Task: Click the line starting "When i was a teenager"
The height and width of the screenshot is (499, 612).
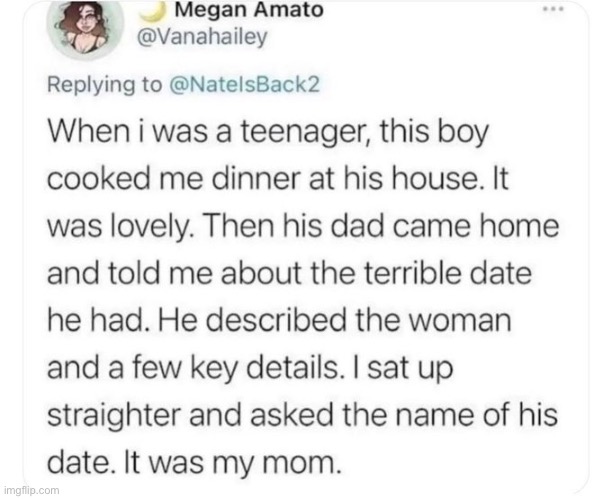Action: point(268,132)
